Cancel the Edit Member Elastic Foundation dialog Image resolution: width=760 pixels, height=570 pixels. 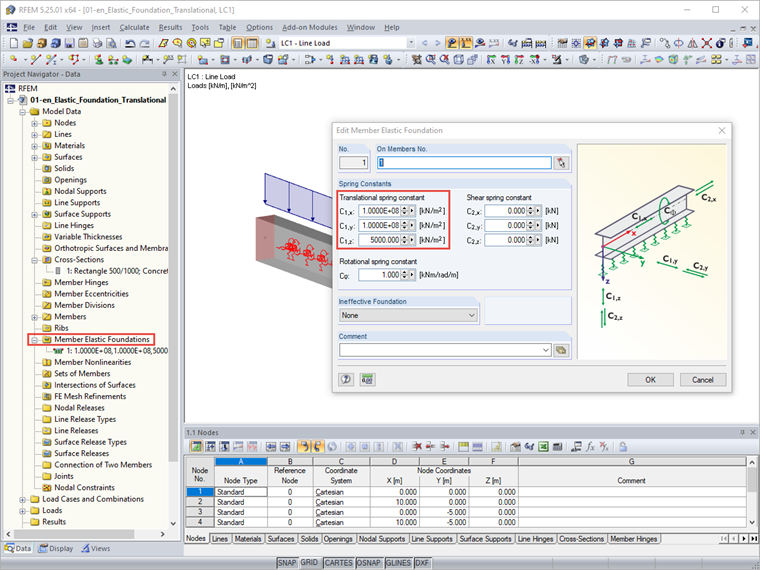[x=703, y=380]
